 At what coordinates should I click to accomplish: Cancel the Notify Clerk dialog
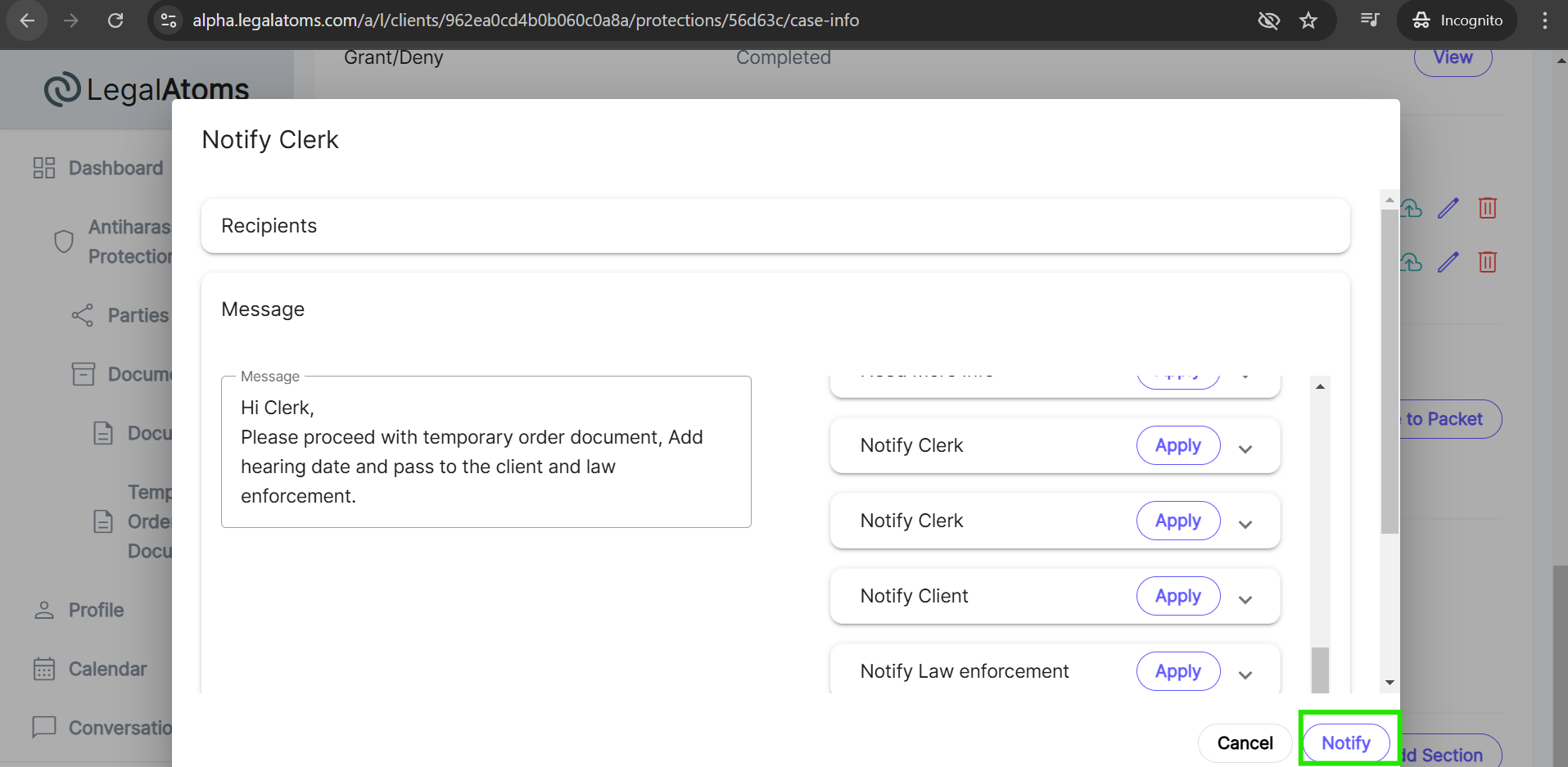(x=1245, y=743)
